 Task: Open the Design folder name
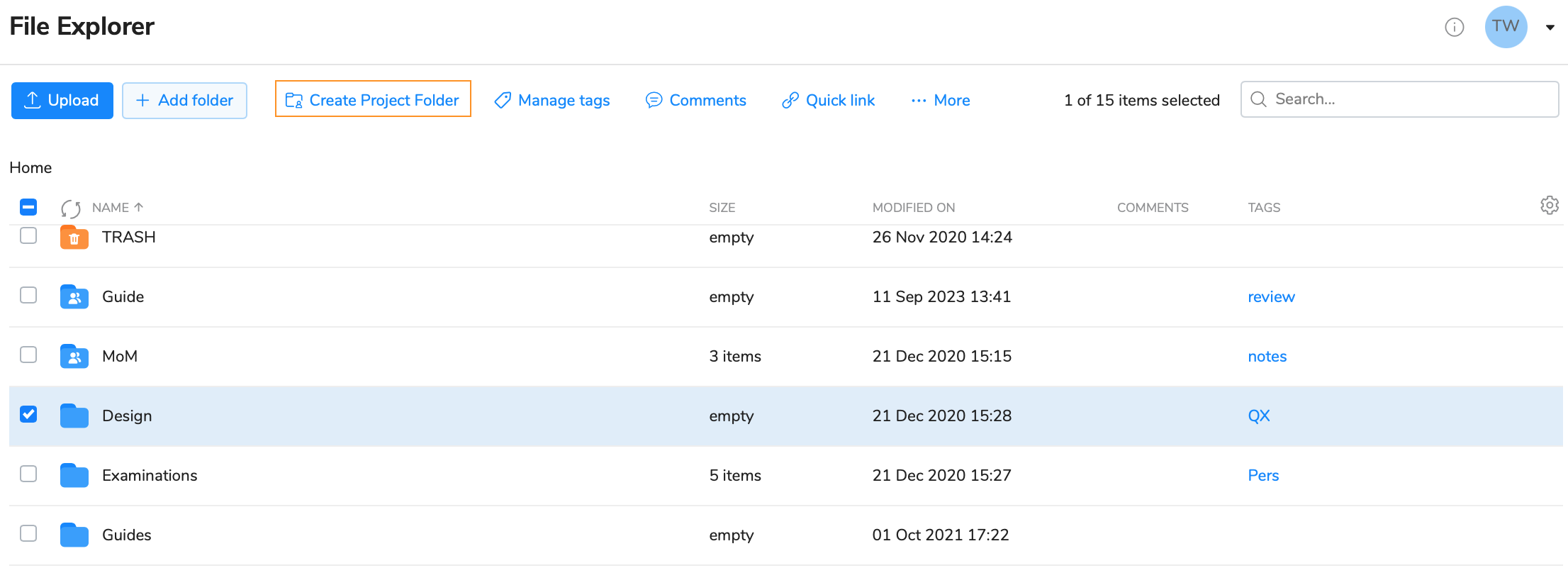127,416
